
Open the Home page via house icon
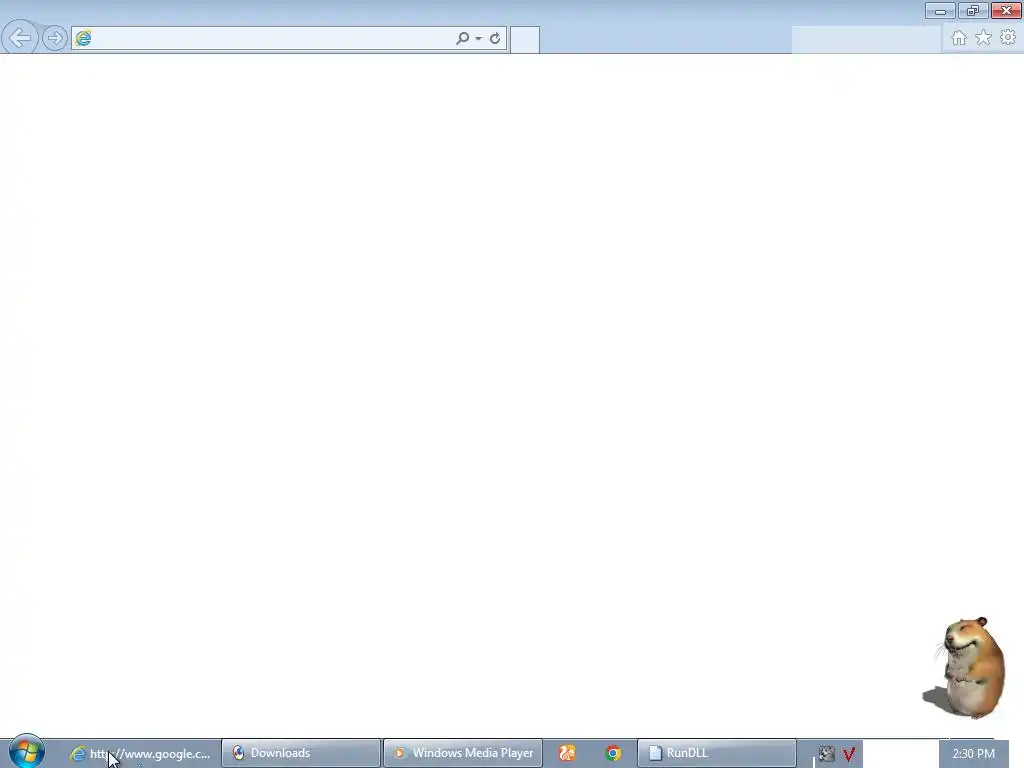click(959, 38)
